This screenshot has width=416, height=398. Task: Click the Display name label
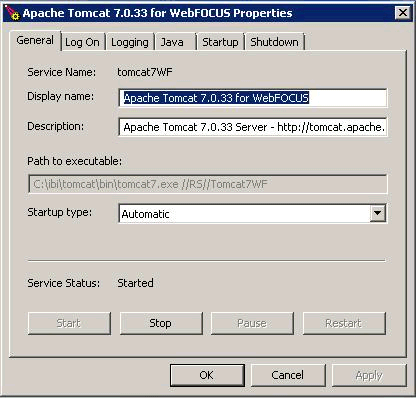(x=61, y=96)
